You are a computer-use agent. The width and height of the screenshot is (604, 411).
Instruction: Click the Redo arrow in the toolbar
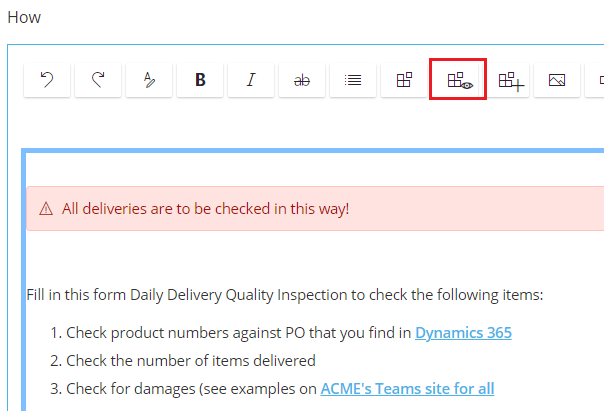98,80
